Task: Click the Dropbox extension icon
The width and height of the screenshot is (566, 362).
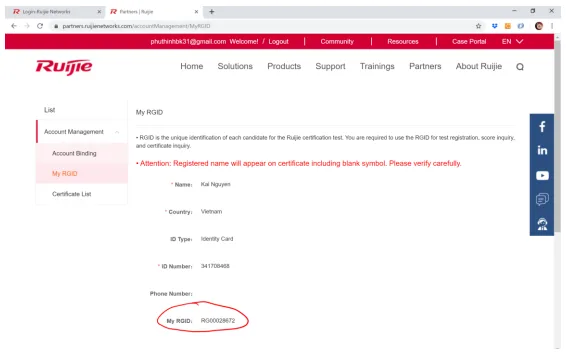Action: (x=495, y=26)
